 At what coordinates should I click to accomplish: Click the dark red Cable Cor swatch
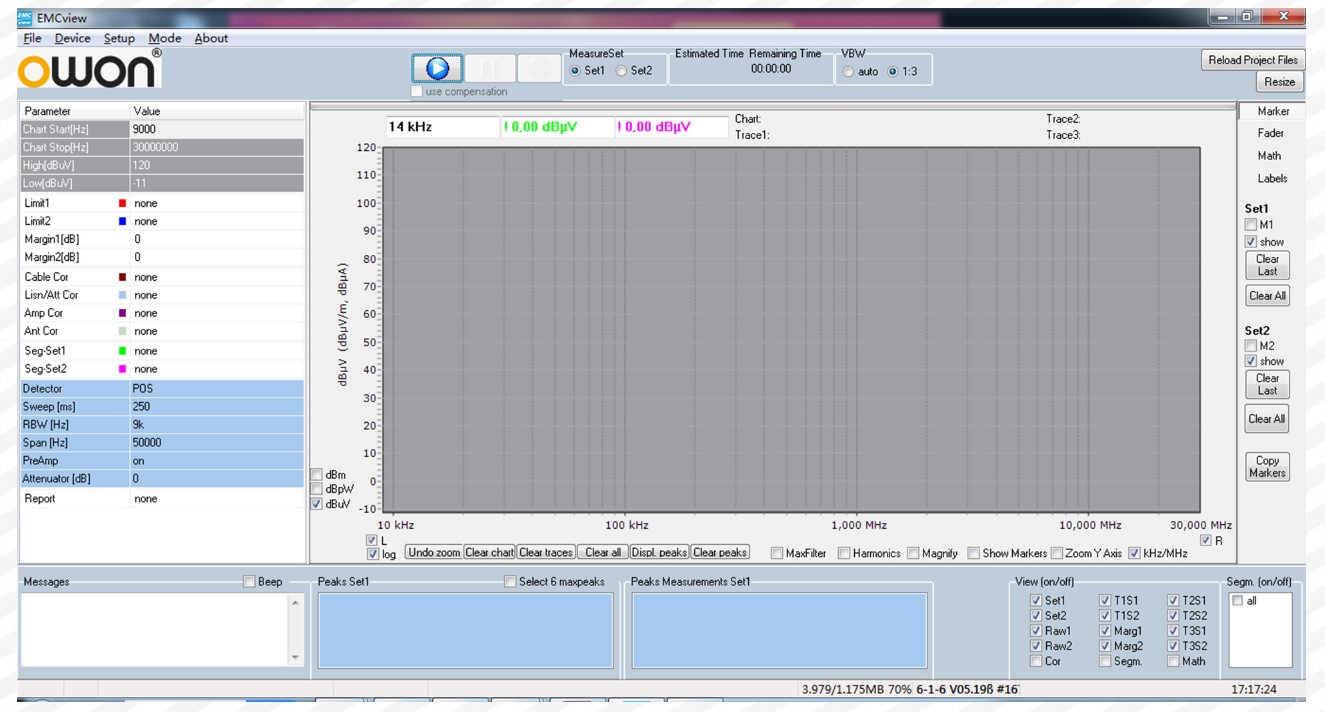click(123, 277)
